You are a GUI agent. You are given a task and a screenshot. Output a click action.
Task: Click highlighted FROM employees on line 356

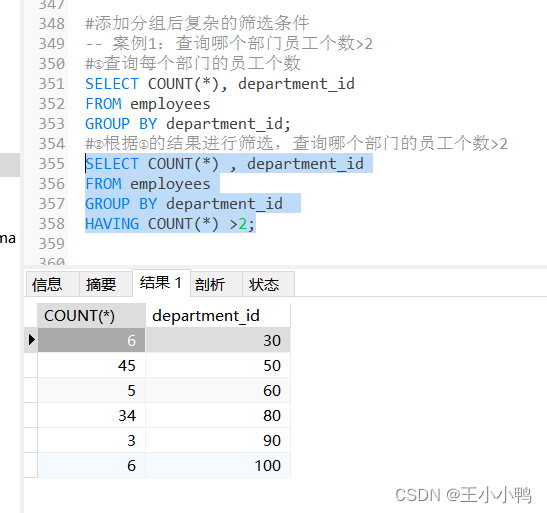(148, 184)
